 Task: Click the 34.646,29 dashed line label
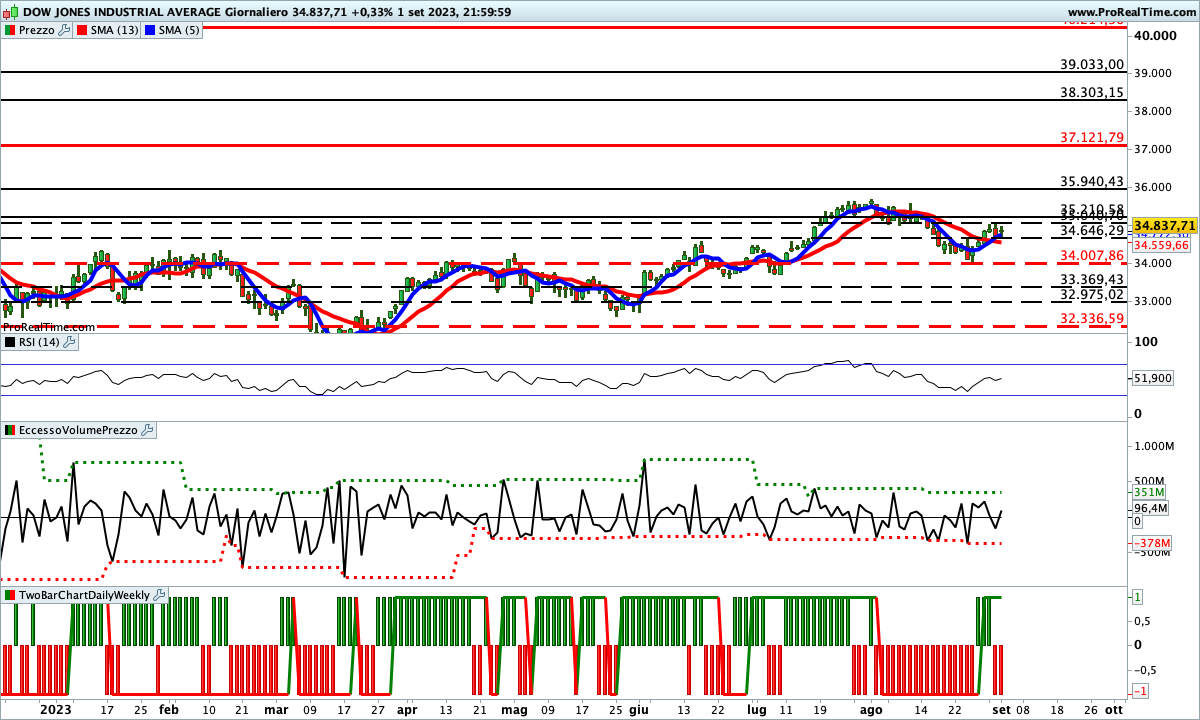pyautogui.click(x=1092, y=231)
